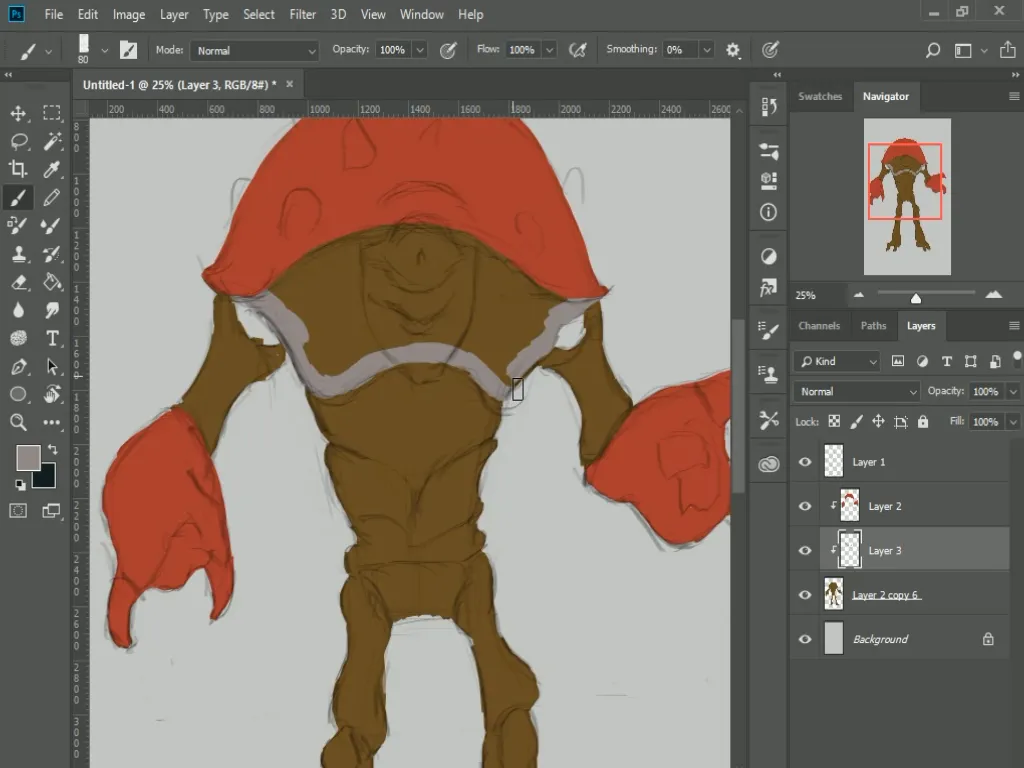Open the Creative Cloud Libraries panel icon
The height and width of the screenshot is (768, 1024).
[x=769, y=464]
